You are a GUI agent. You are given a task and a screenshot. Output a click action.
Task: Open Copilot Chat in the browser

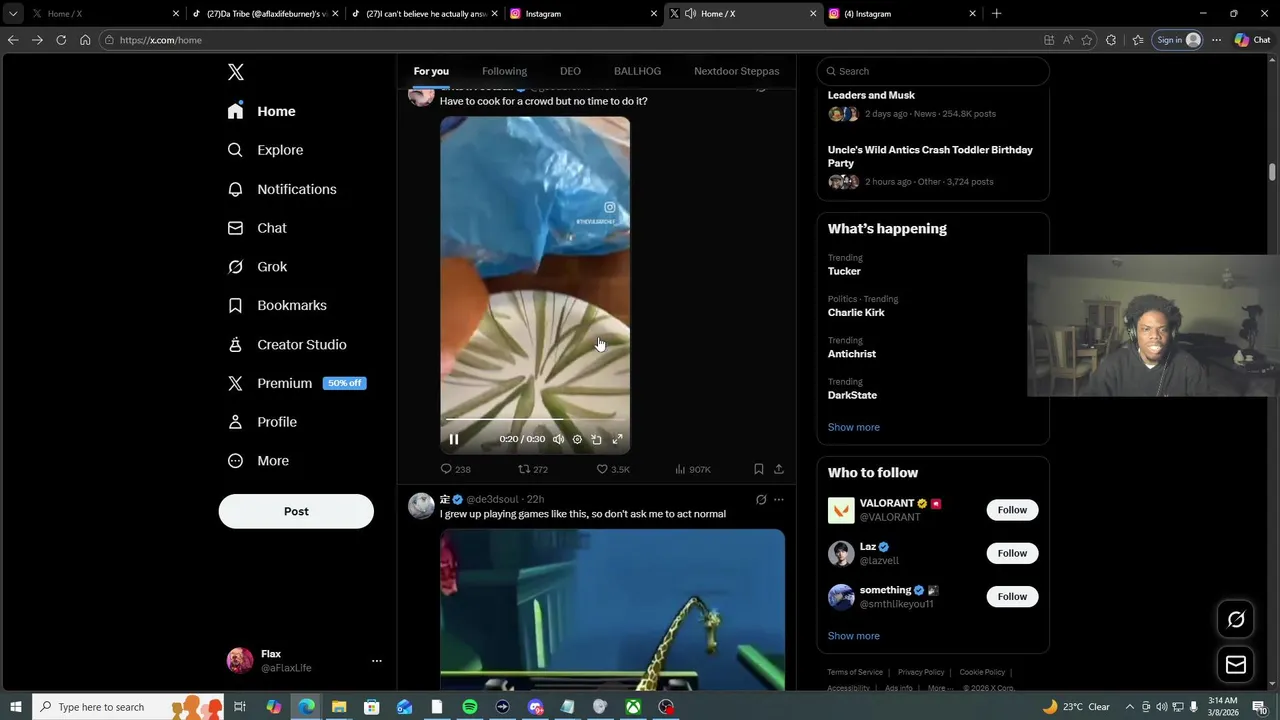pyautogui.click(x=1252, y=40)
